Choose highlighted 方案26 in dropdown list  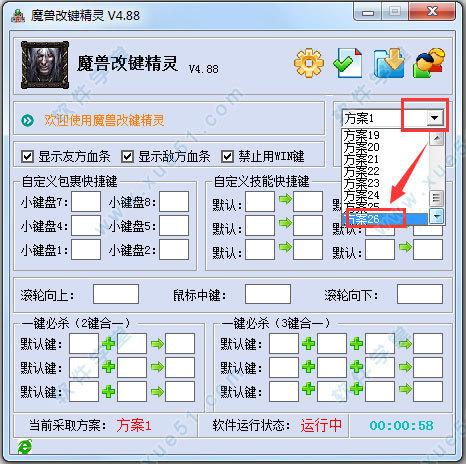(x=385, y=219)
